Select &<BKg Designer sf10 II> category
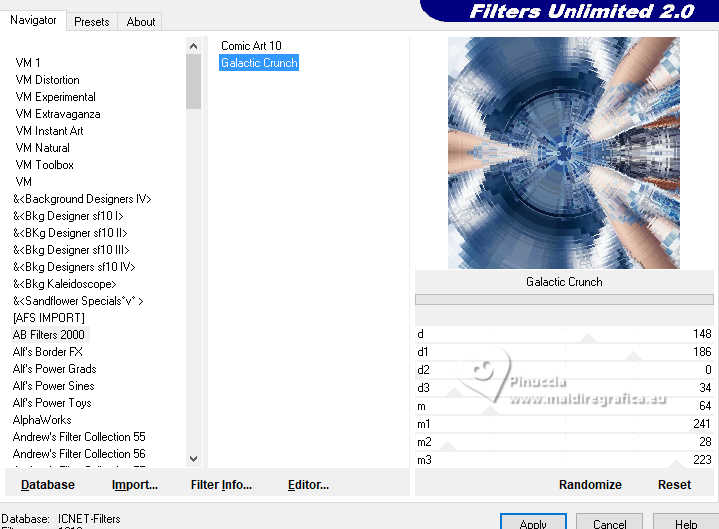The width and height of the screenshot is (719, 529). 70,232
